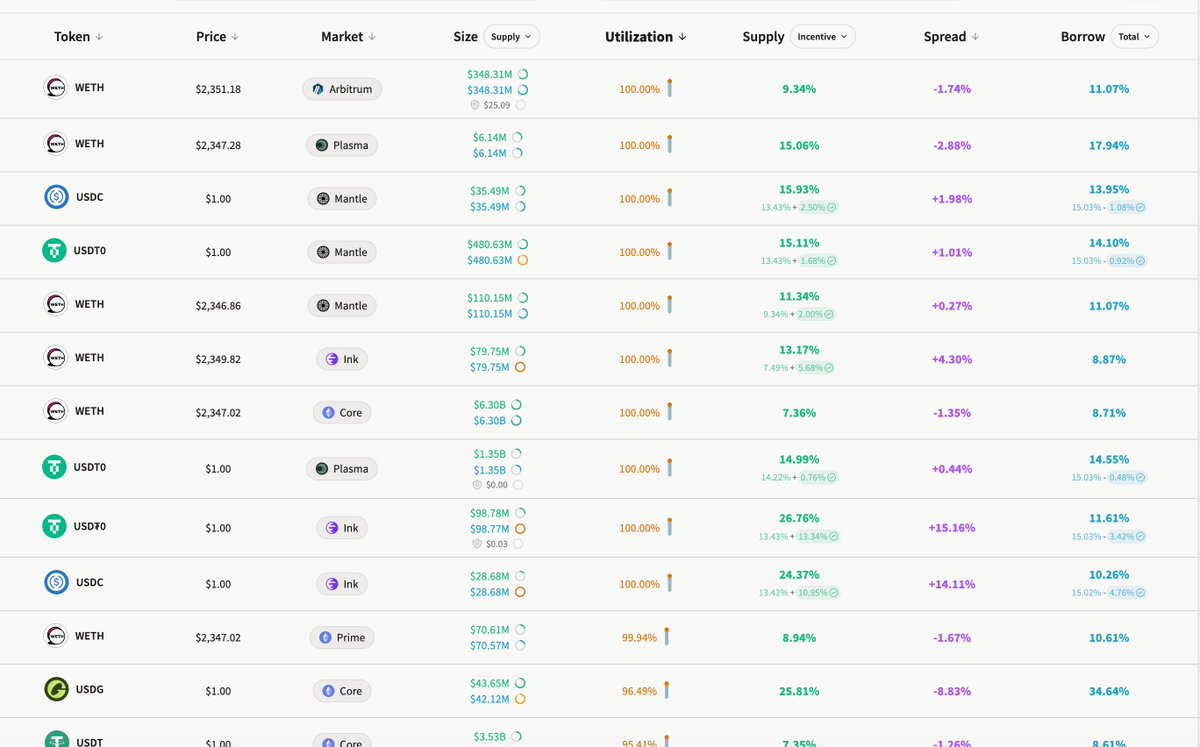Click borrow rate 8.87%
Screen dimensions: 1200x747
[1109, 359]
